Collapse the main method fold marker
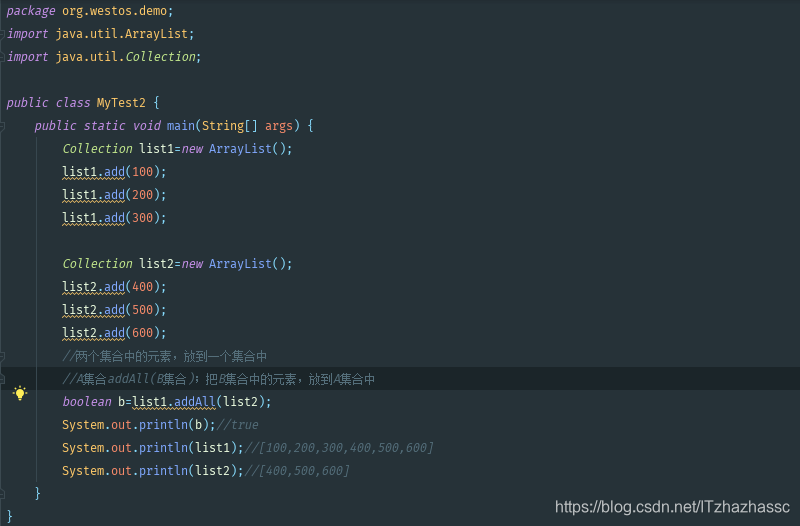 (2, 126)
